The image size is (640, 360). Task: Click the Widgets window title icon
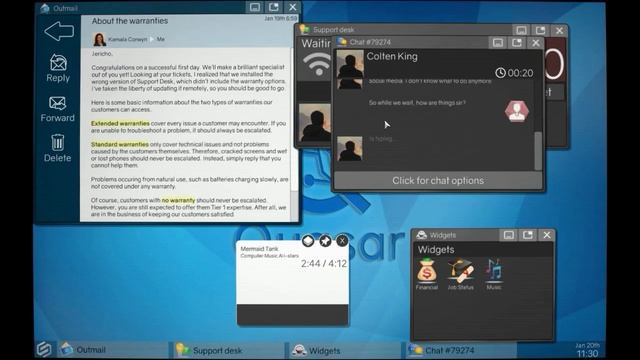[x=421, y=235]
